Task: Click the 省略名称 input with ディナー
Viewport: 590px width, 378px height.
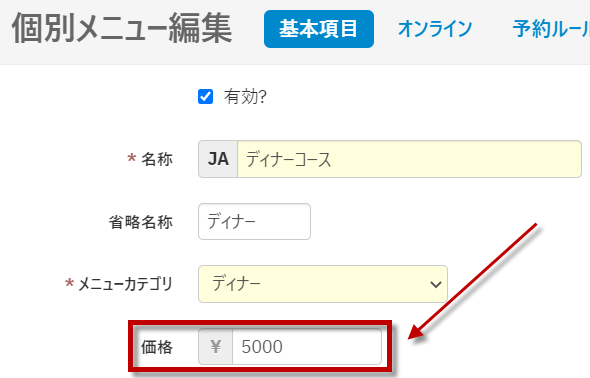Action: 254,222
